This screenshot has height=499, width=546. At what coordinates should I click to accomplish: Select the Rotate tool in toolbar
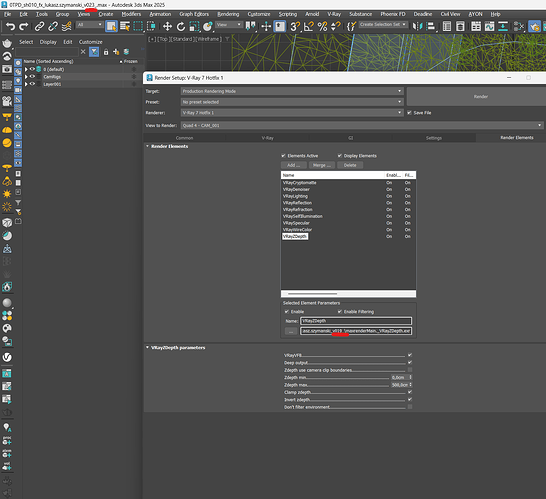tap(181, 26)
